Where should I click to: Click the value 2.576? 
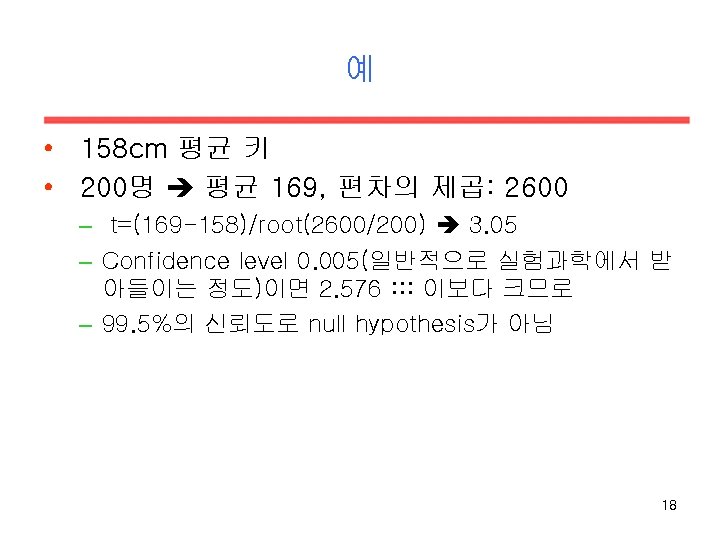[350, 289]
